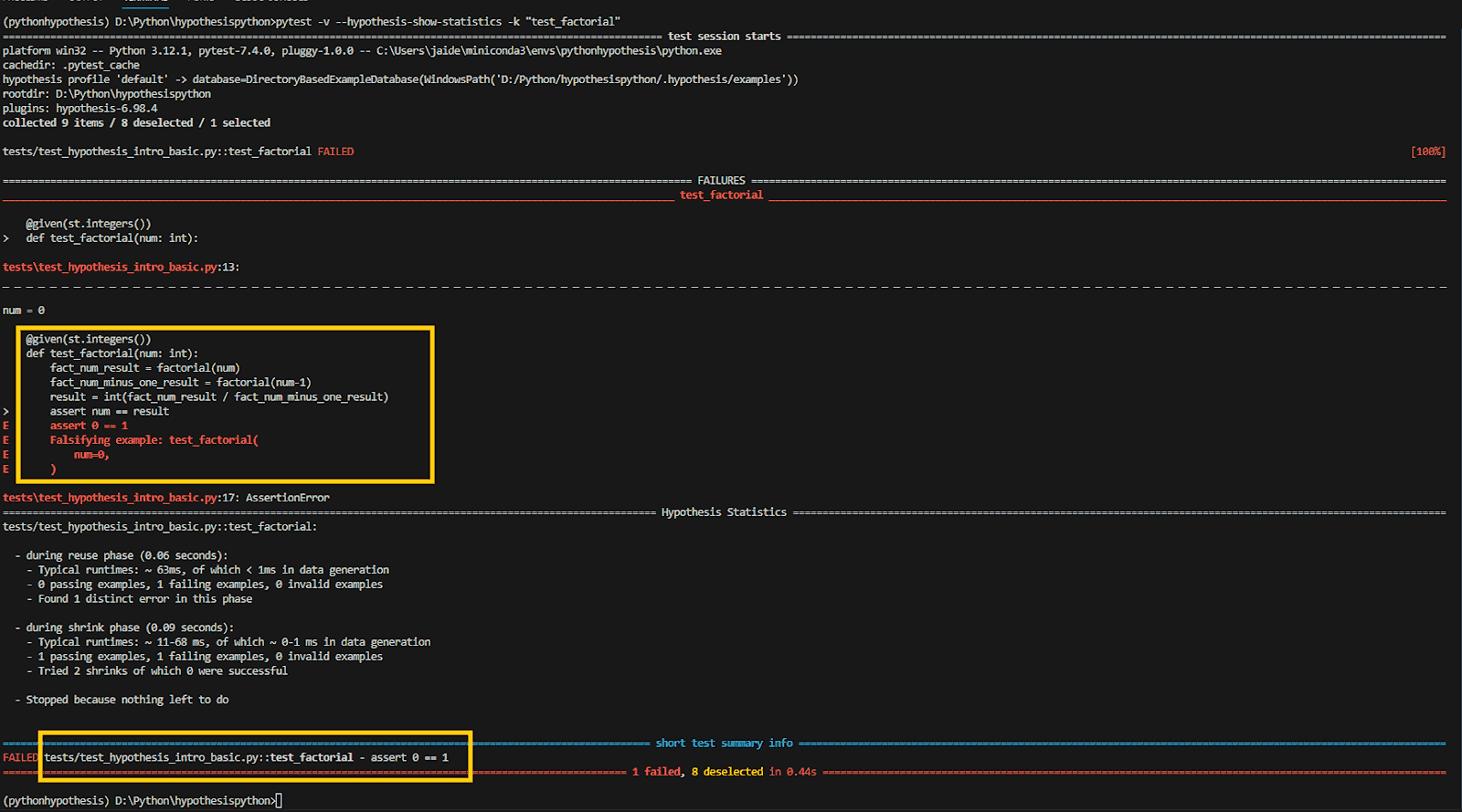Click the 'test session starts' header

pyautogui.click(x=724, y=36)
